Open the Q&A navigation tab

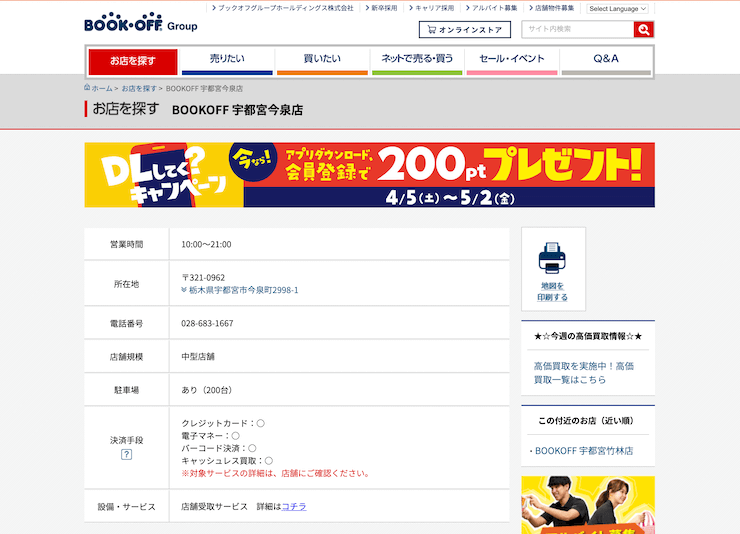(606, 61)
